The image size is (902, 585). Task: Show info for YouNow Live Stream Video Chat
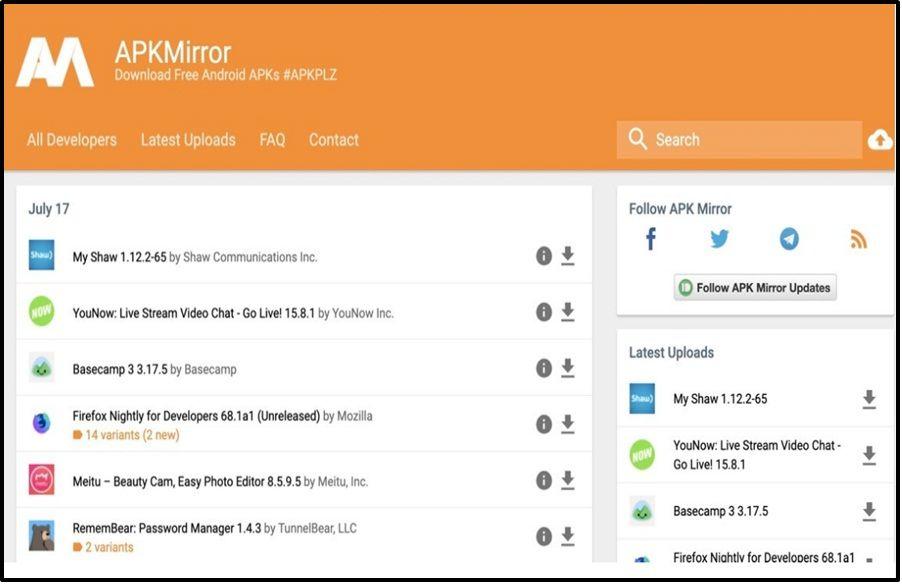click(x=544, y=312)
